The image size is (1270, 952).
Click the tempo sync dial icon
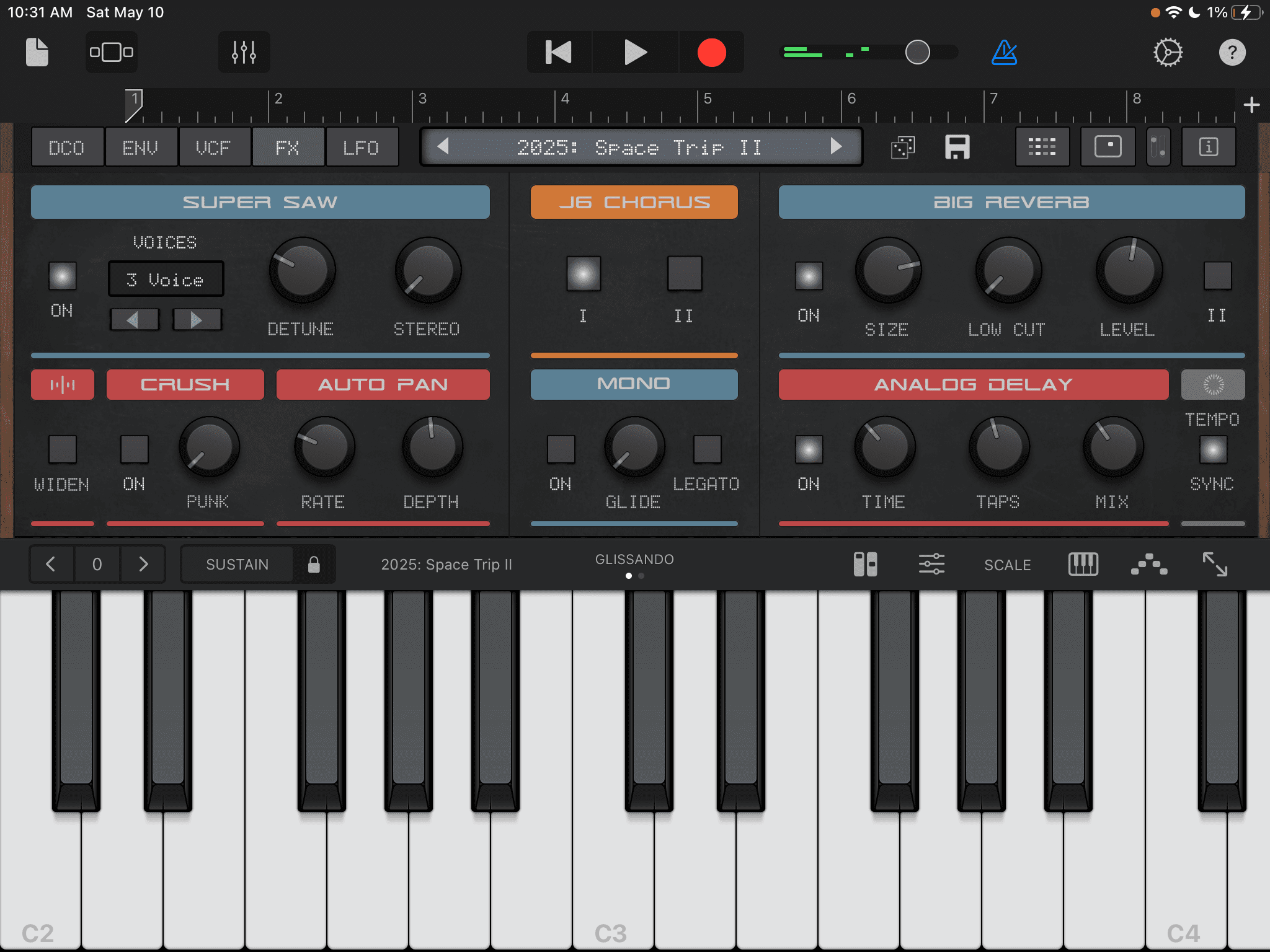1213,384
